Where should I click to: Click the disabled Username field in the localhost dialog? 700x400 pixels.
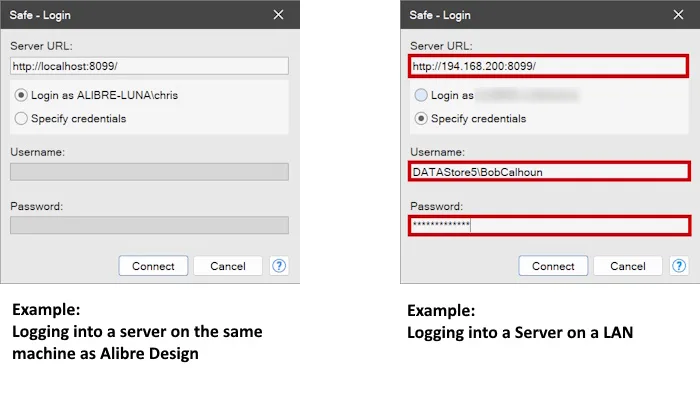click(150, 172)
